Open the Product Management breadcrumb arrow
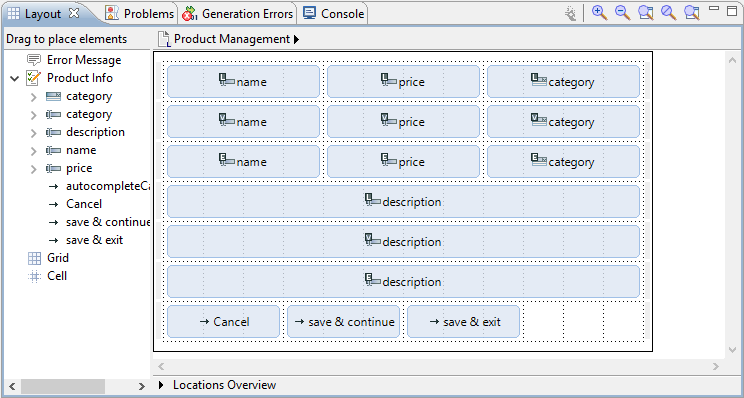Viewport: 744px width, 398px height. coord(296,39)
